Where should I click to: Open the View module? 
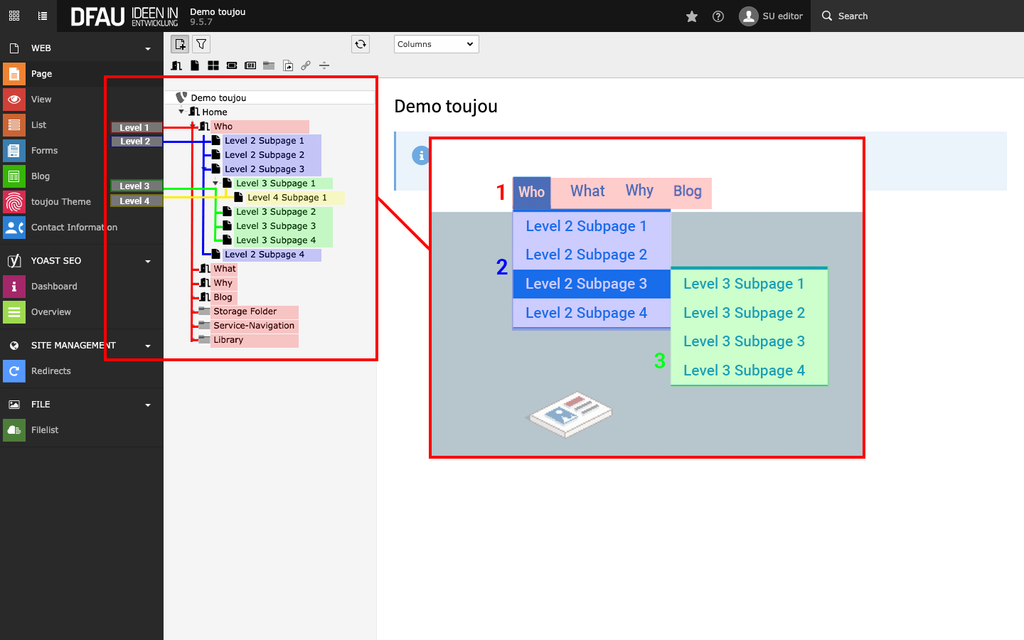point(41,99)
